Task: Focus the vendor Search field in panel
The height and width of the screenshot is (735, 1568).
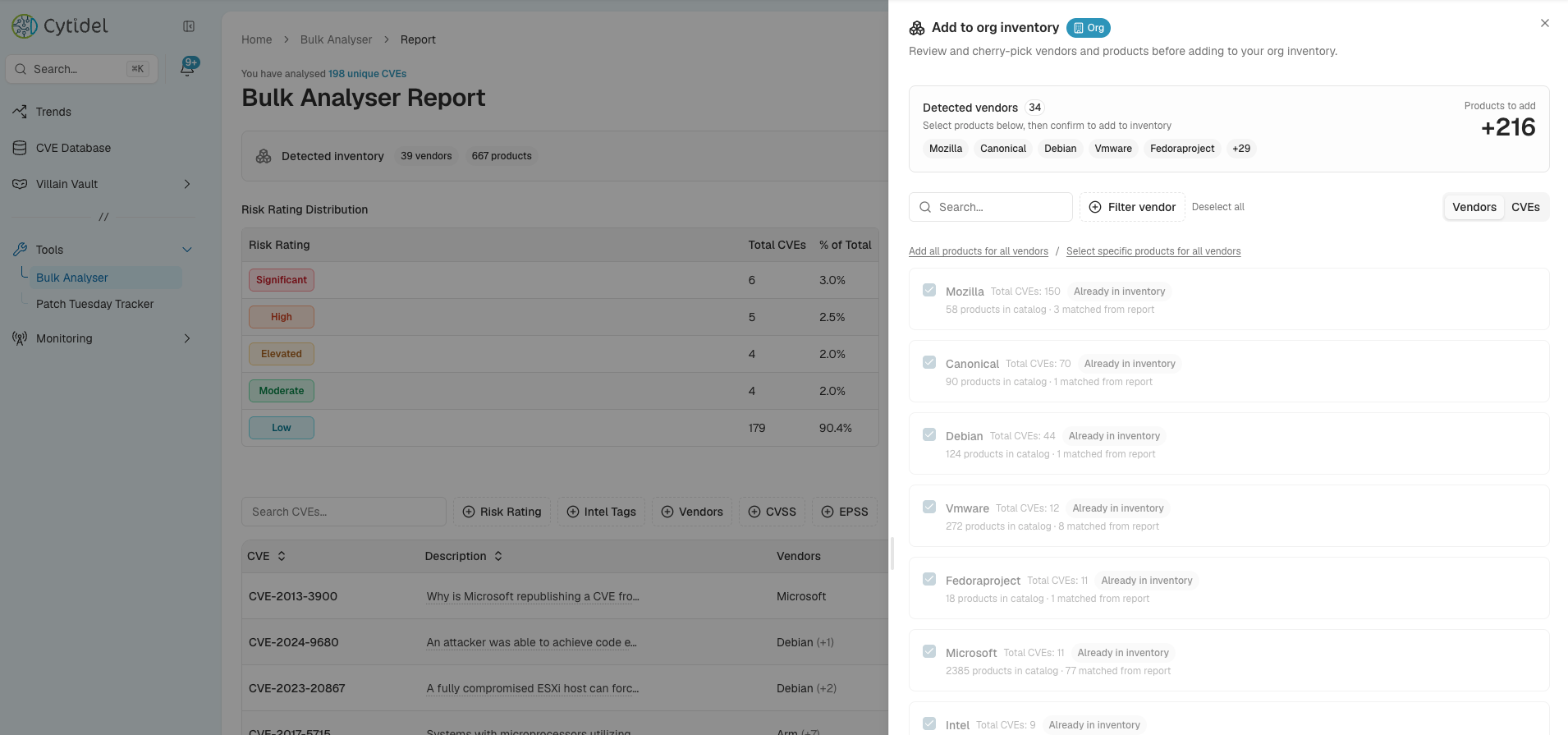Action: tap(991, 207)
